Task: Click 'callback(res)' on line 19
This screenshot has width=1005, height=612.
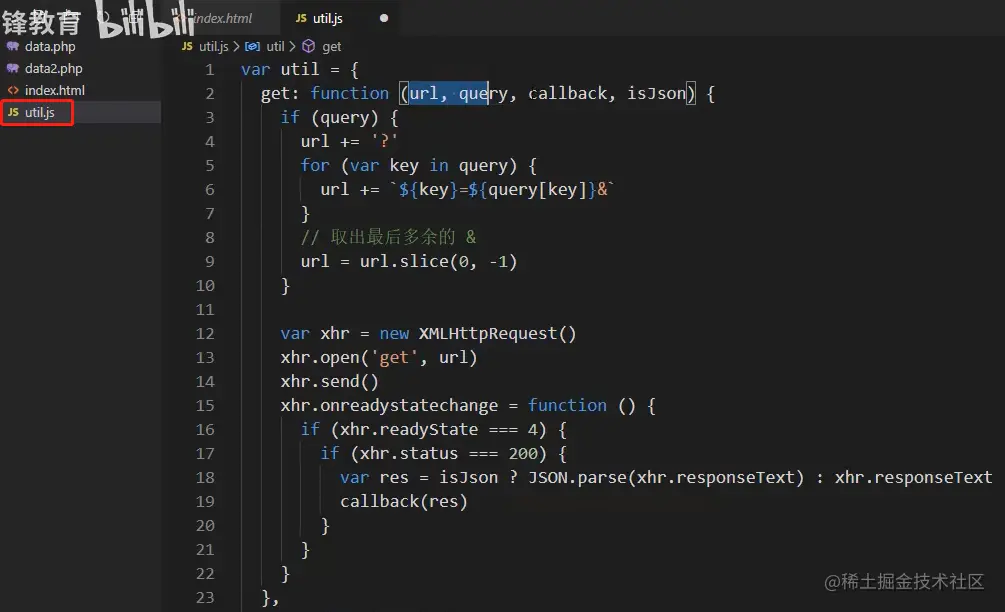Action: coord(404,502)
